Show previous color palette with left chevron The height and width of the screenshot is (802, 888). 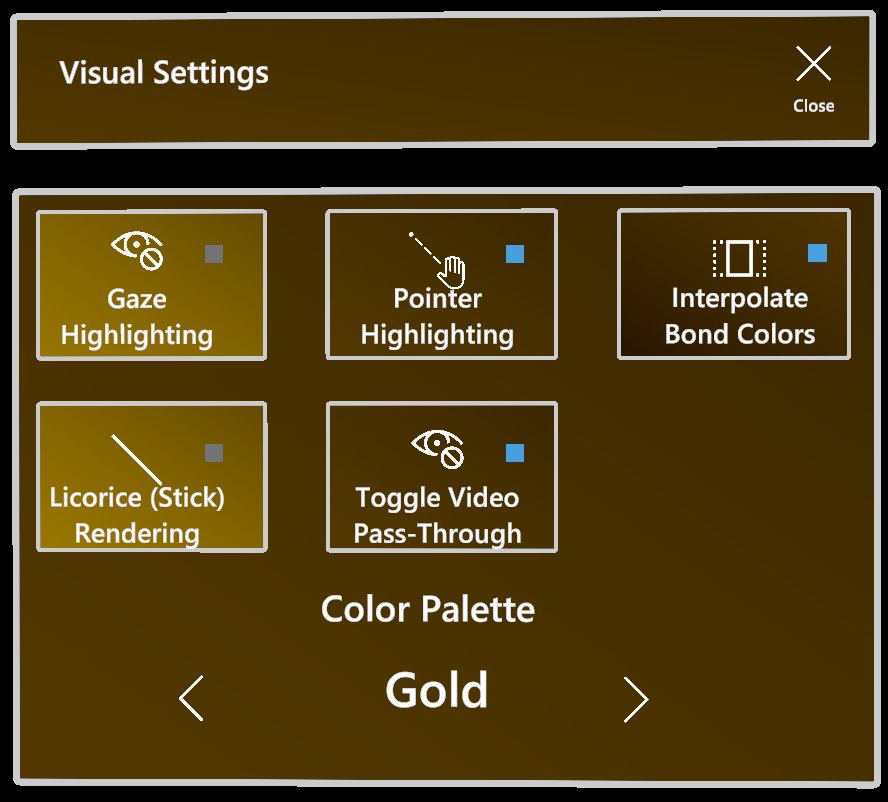(193, 698)
